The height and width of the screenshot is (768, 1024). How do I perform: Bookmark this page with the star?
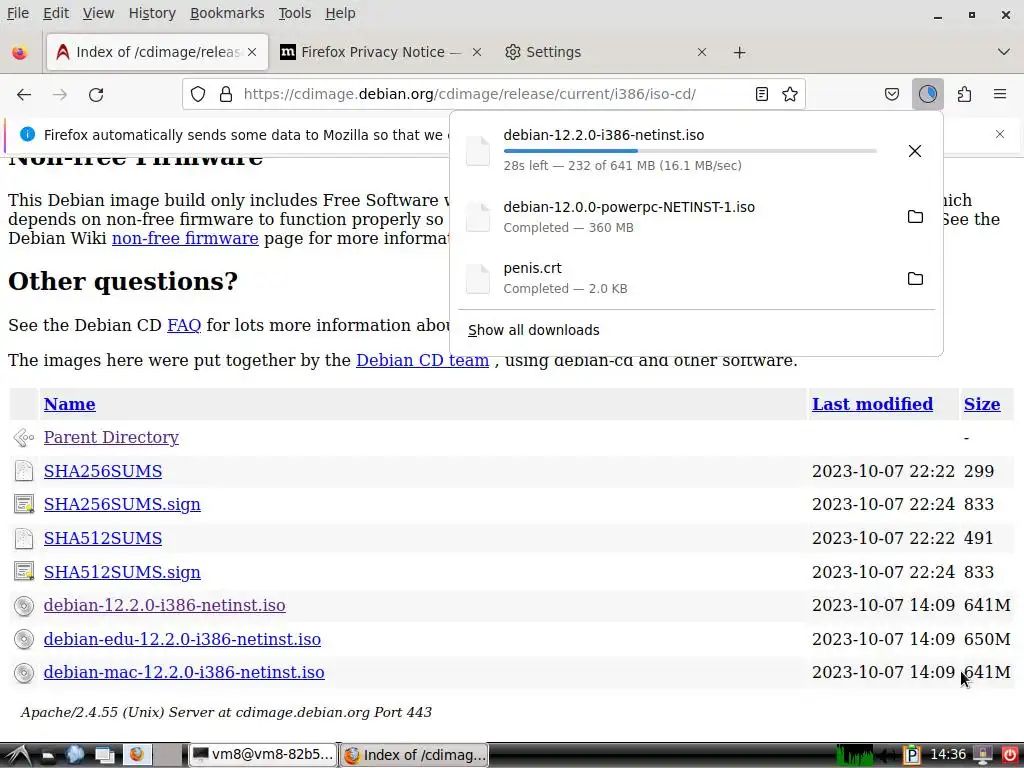[790, 95]
